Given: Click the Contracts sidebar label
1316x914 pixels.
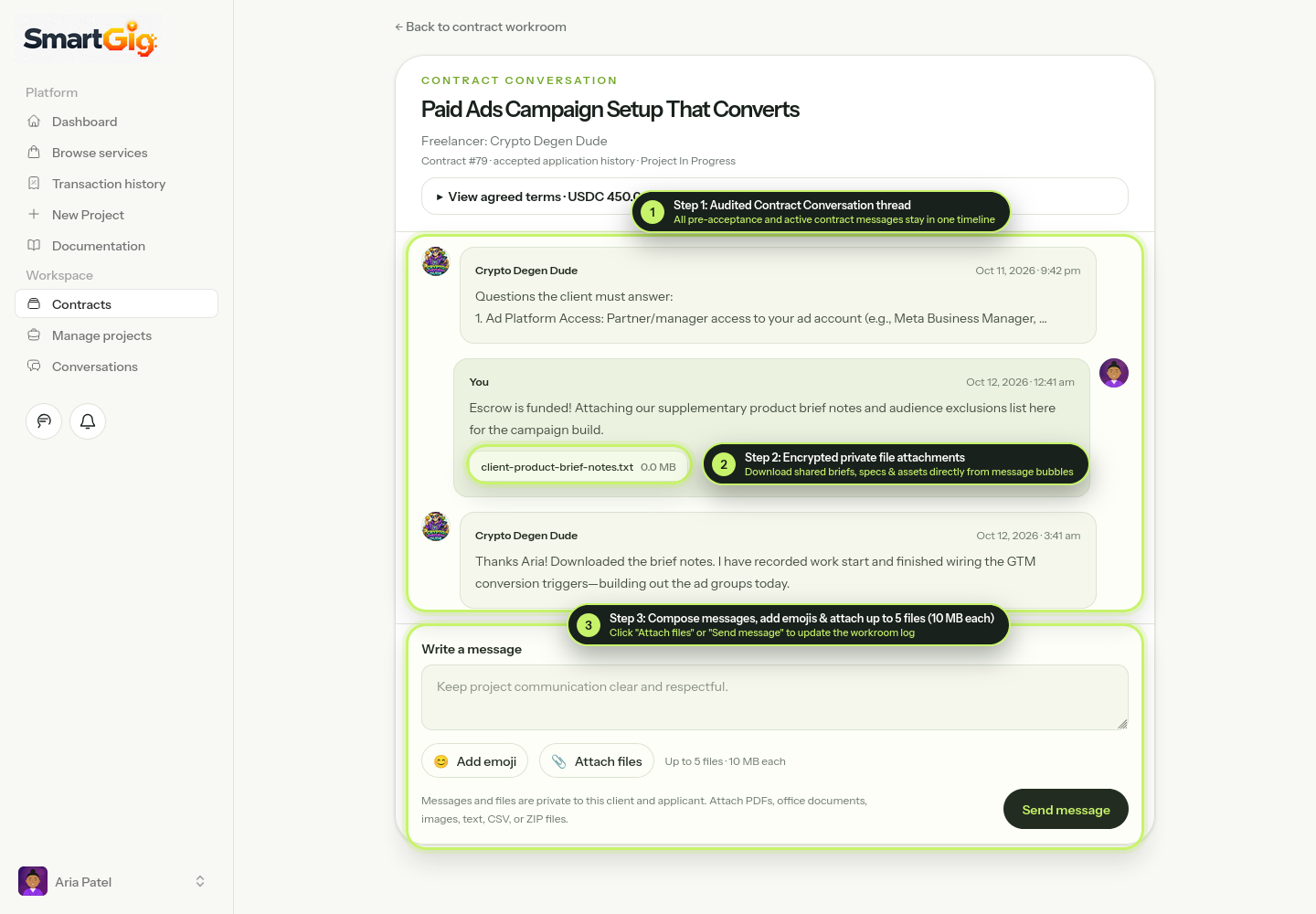Looking at the screenshot, I should (x=81, y=304).
